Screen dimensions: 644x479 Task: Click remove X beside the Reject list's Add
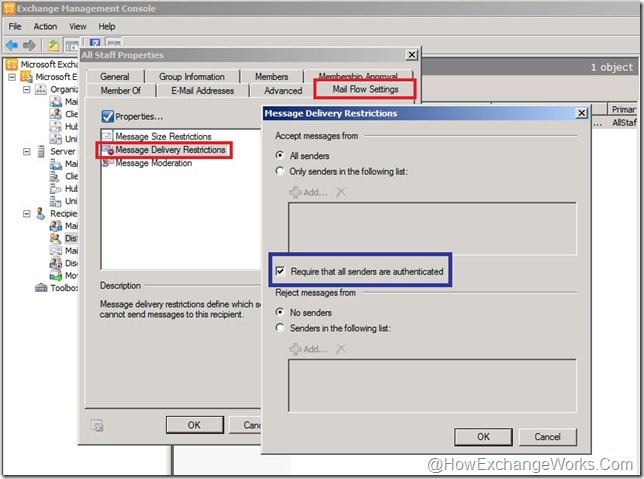click(x=341, y=349)
